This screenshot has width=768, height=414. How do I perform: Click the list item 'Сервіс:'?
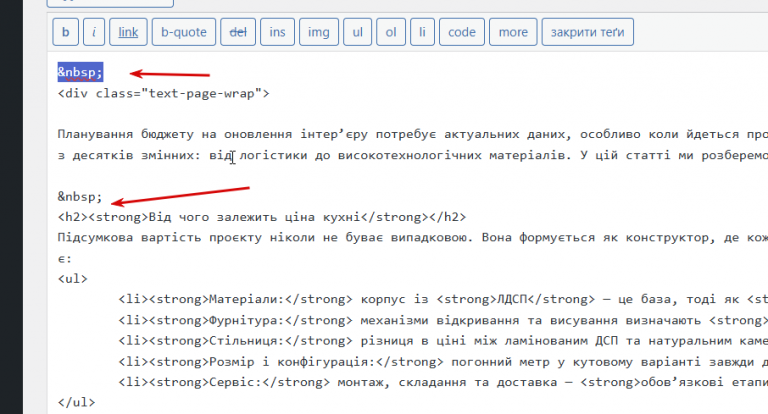(x=443, y=382)
